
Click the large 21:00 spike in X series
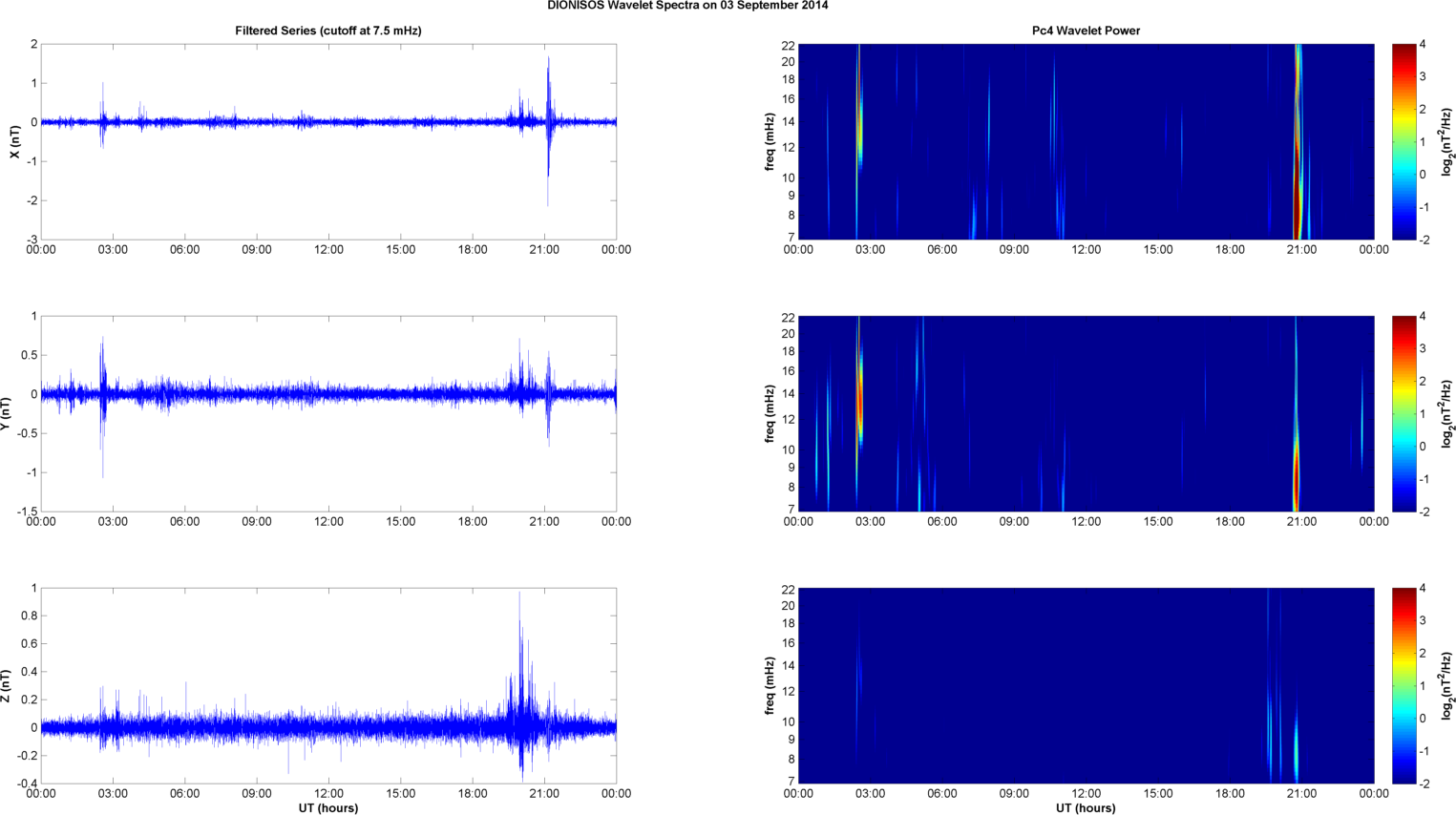click(x=548, y=129)
